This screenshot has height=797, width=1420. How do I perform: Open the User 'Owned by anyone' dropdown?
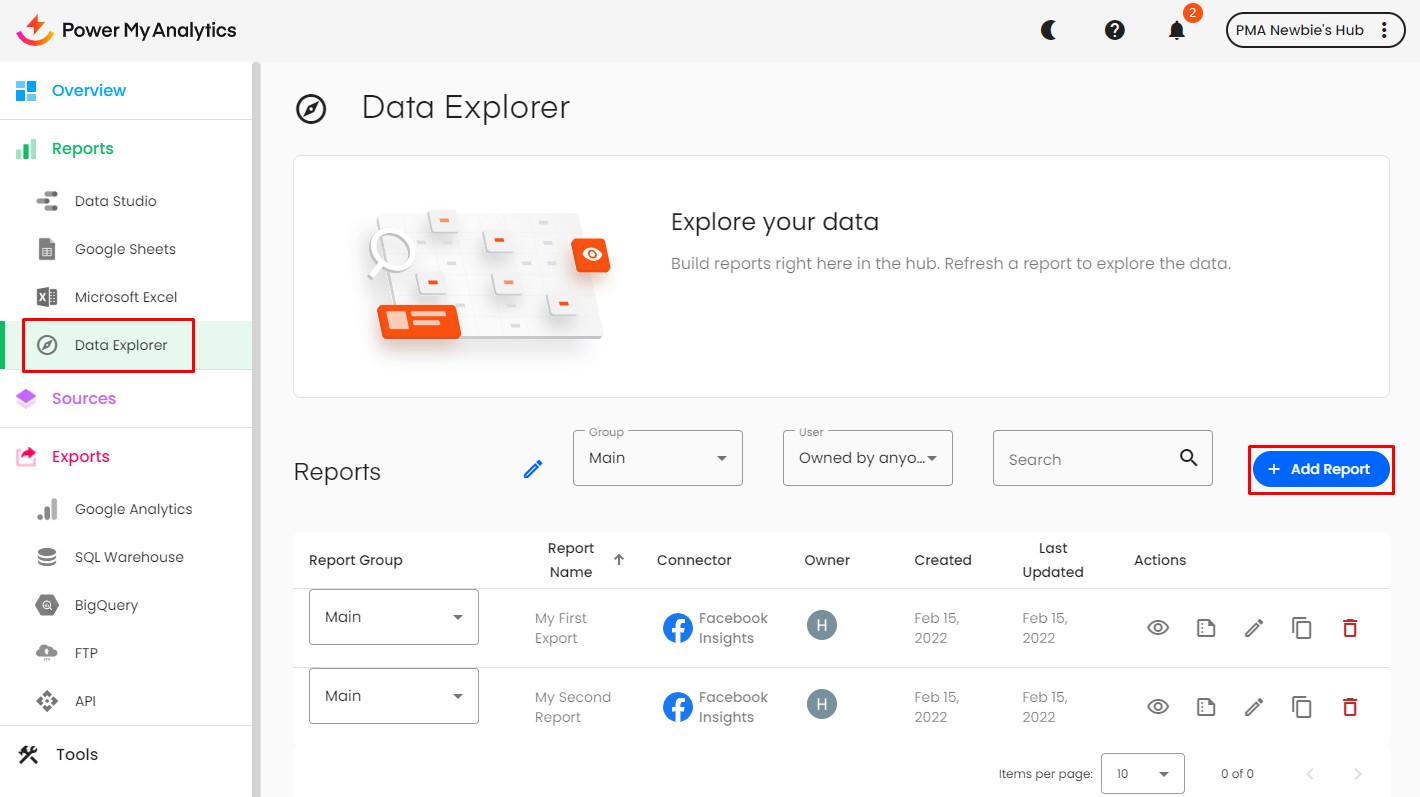tap(867, 458)
